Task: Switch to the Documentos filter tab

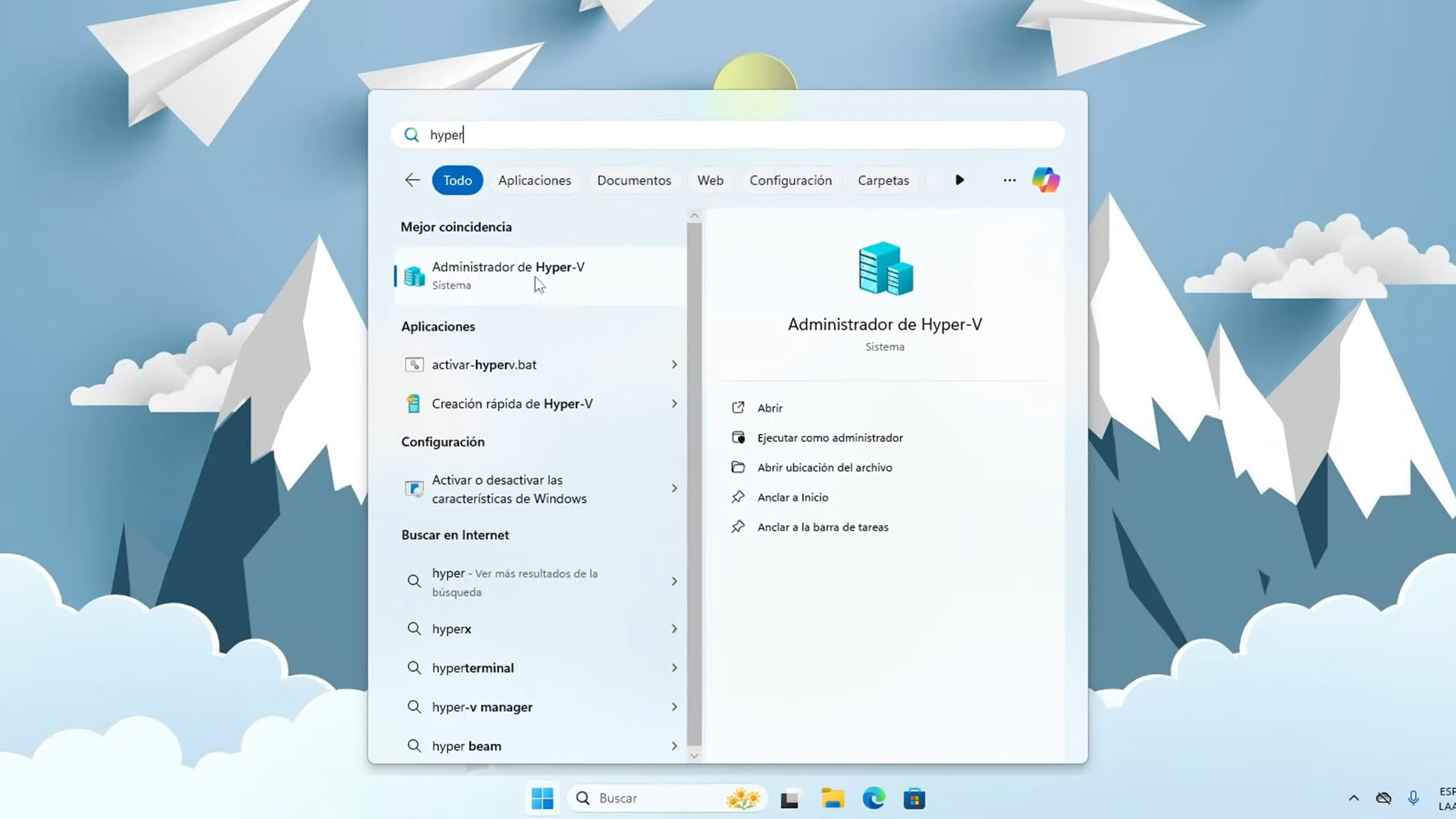Action: (634, 180)
